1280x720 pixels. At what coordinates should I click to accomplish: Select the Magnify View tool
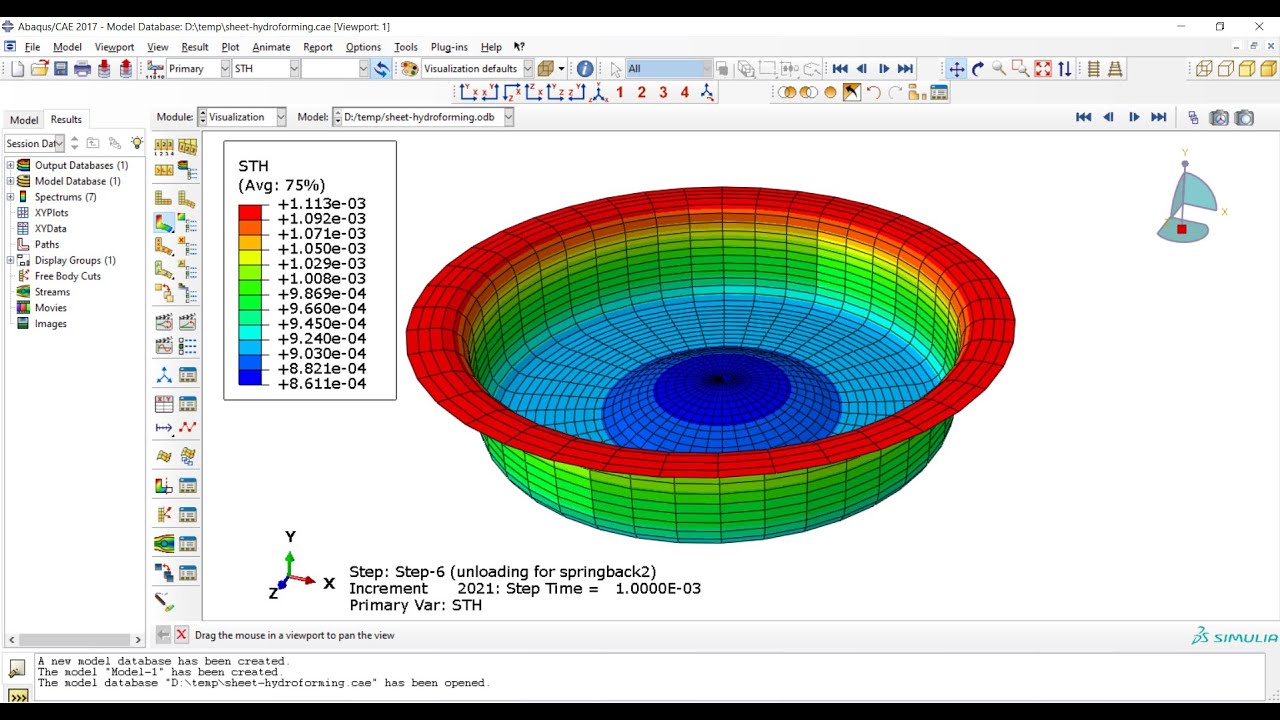click(999, 69)
